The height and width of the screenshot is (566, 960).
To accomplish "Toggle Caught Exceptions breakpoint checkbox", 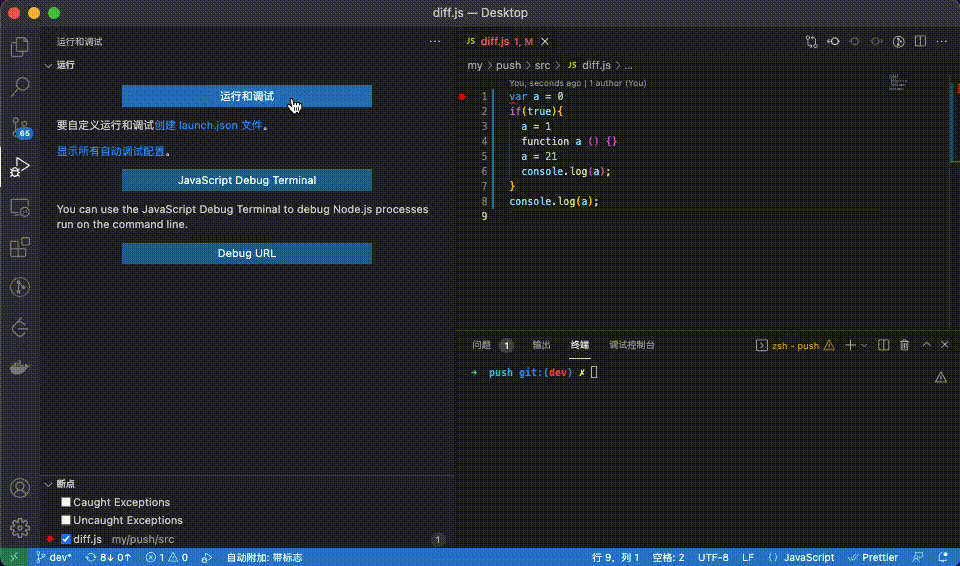I will [x=66, y=502].
